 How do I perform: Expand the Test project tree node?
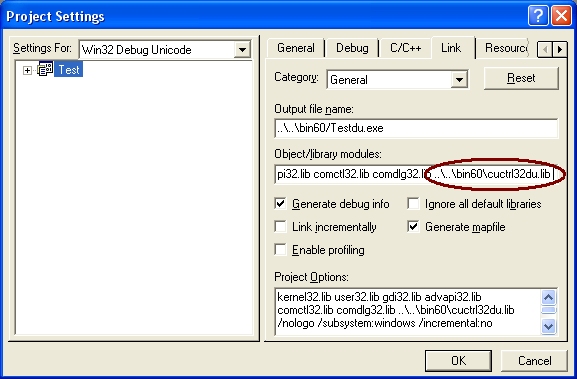[x=27, y=70]
